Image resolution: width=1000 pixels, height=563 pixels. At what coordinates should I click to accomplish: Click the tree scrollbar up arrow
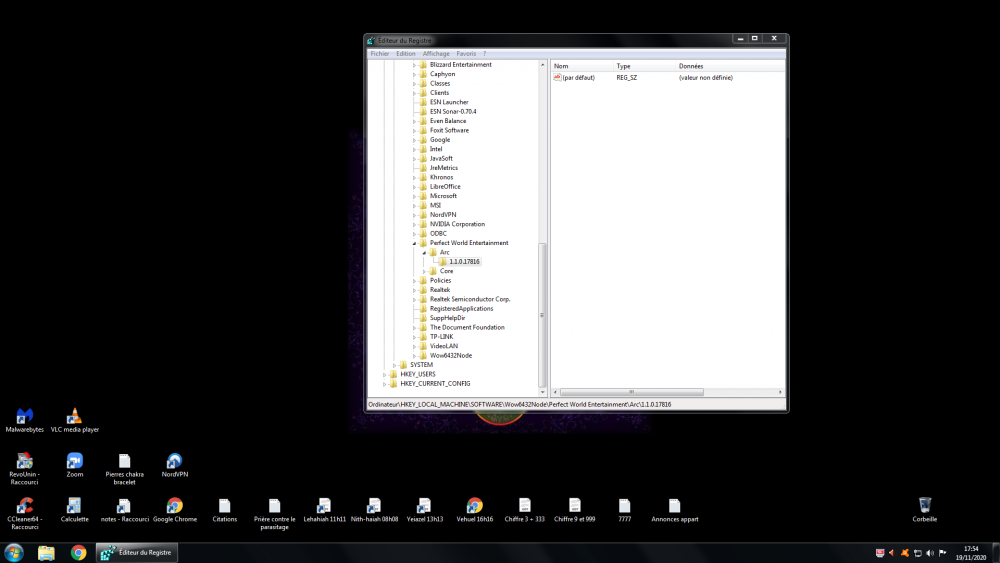[x=543, y=65]
